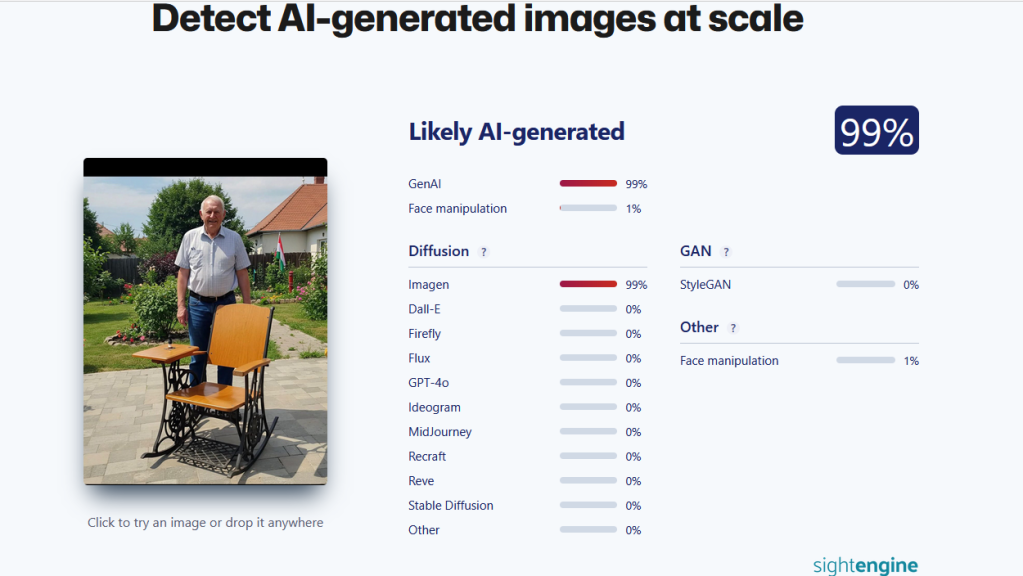The image size is (1023, 576).
Task: Select the Likely AI-generated heading
Action: point(516,131)
